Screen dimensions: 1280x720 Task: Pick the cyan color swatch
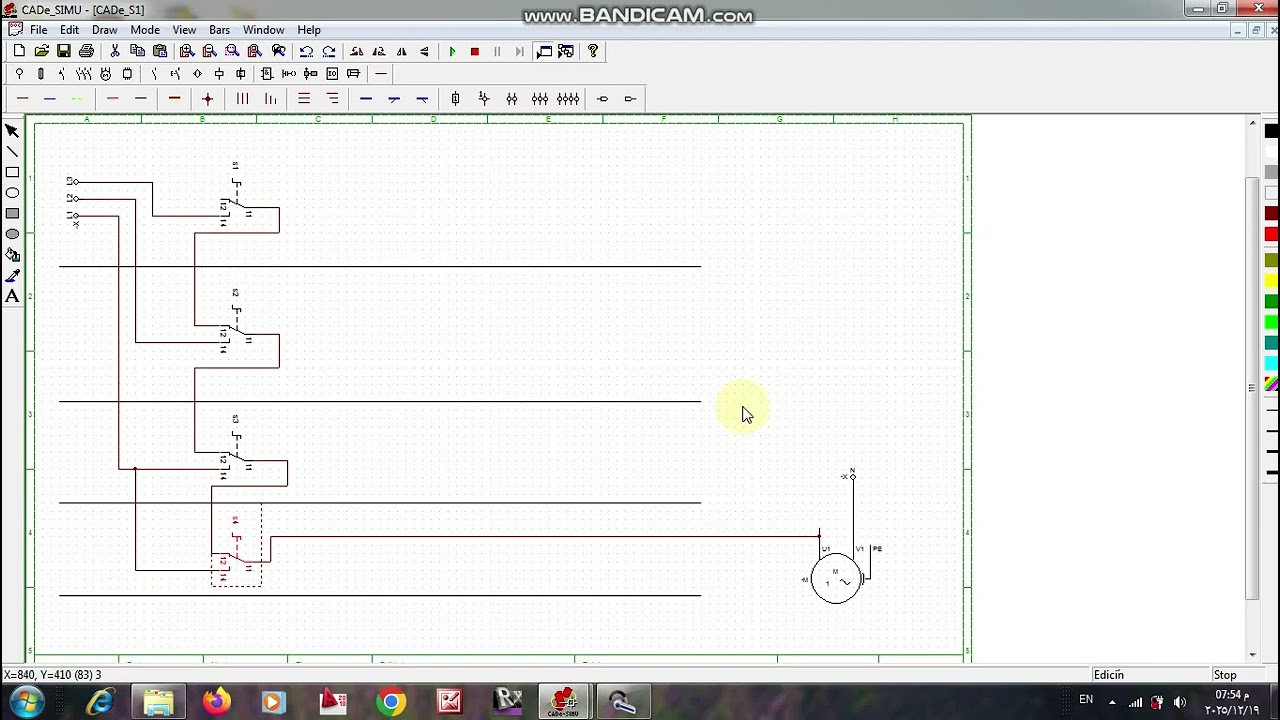coord(1271,363)
